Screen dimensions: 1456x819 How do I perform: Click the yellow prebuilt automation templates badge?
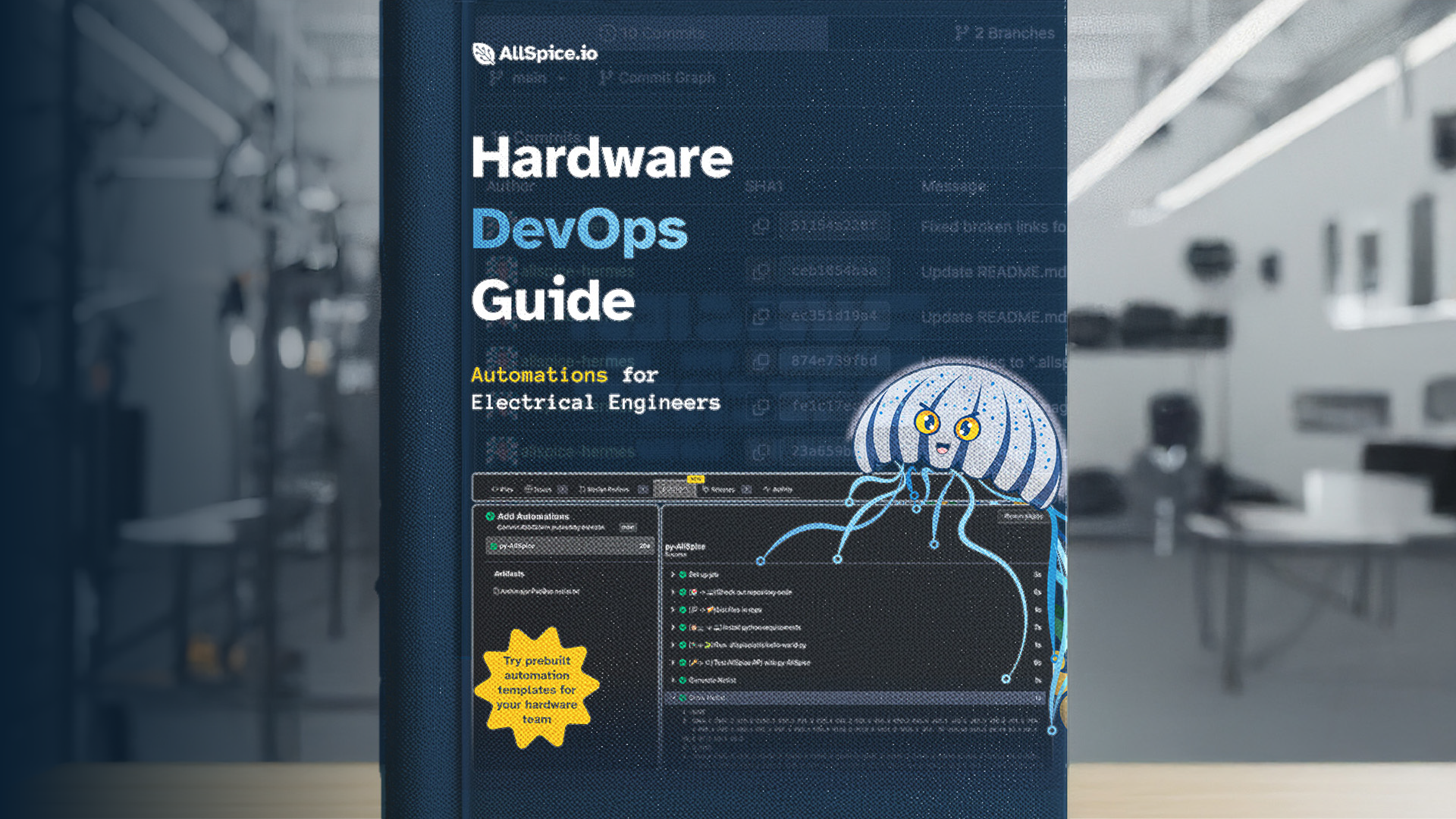tap(537, 689)
